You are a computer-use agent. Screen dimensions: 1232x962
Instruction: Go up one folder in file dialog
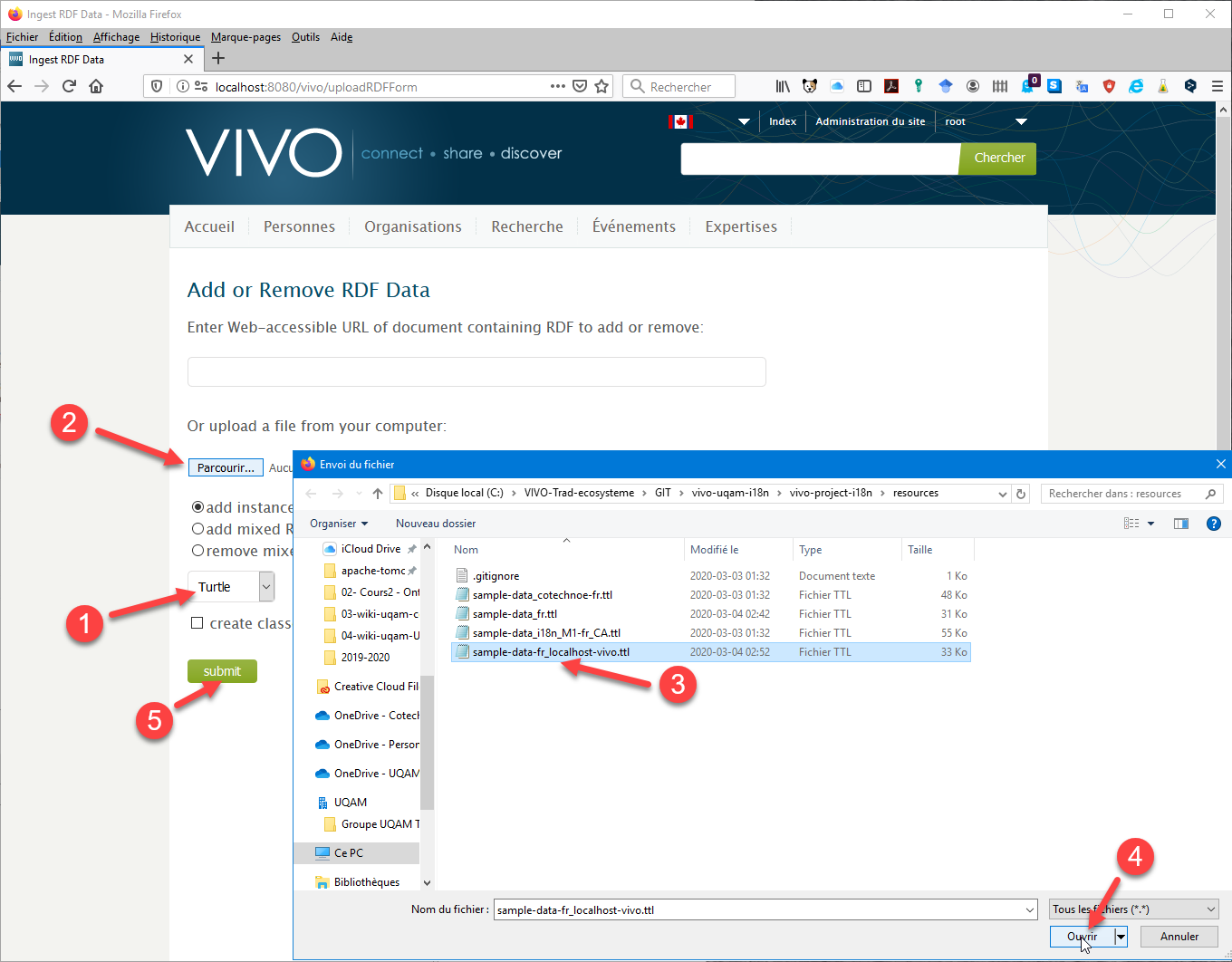click(378, 494)
